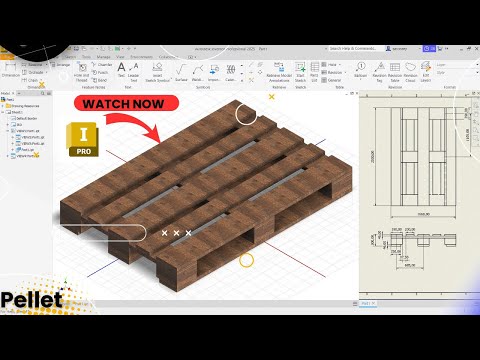Open the Layer dropdown in Format panel
Screen dimensions: 480x360
click(x=458, y=65)
